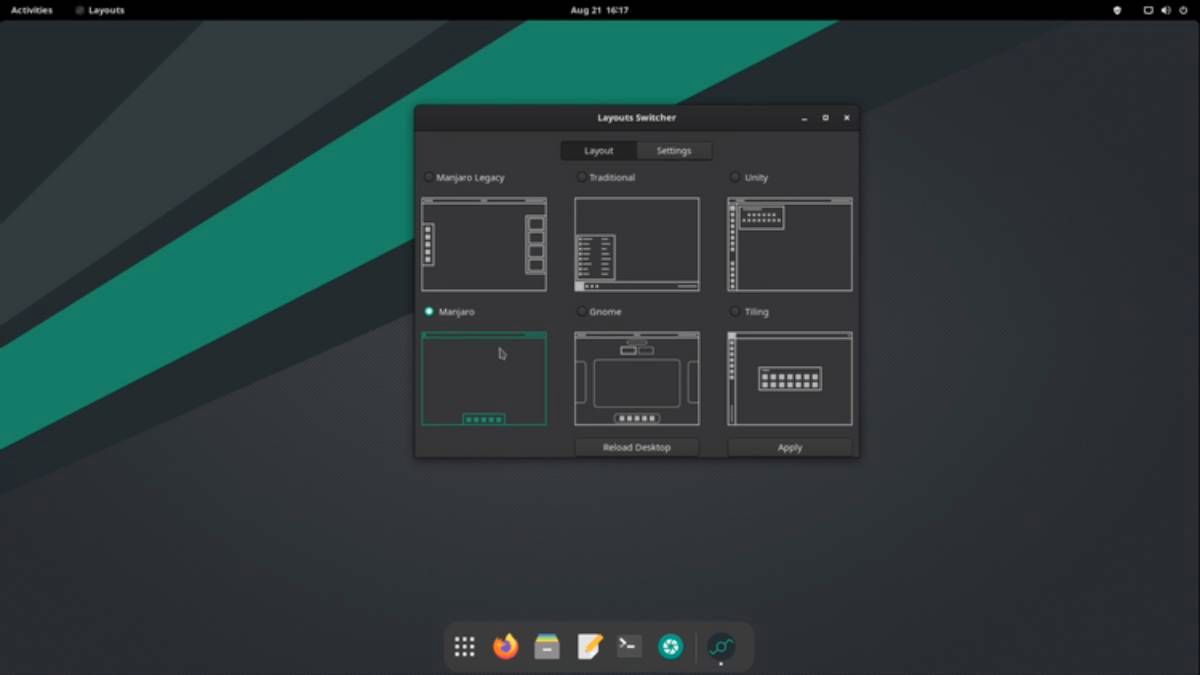The image size is (1200, 675).
Task: Open the clock and calendar dropdown
Action: pos(599,10)
